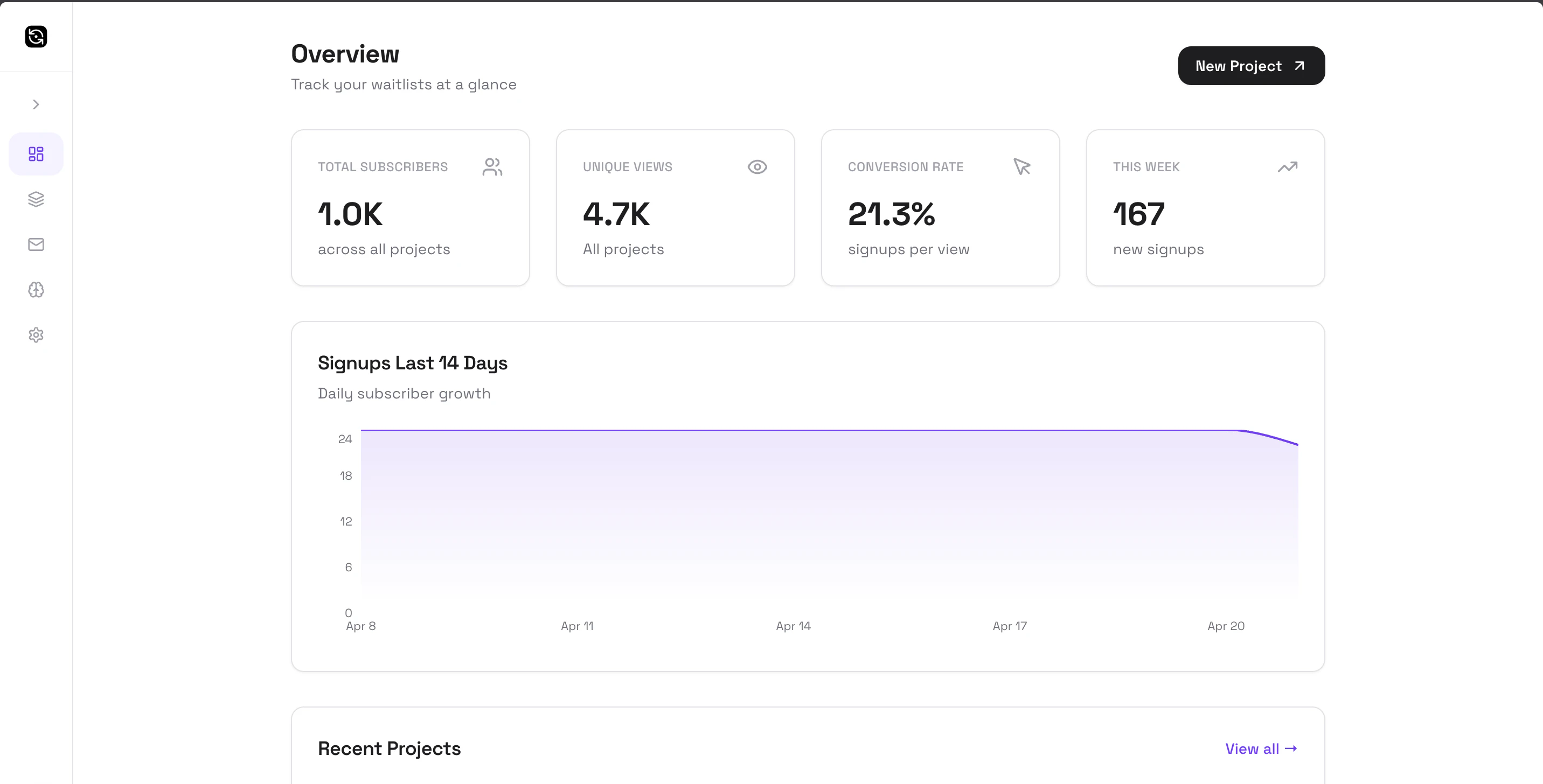Viewport: 1543px width, 784px height.
Task: Open the layers projects icon in sidebar
Action: (36, 199)
